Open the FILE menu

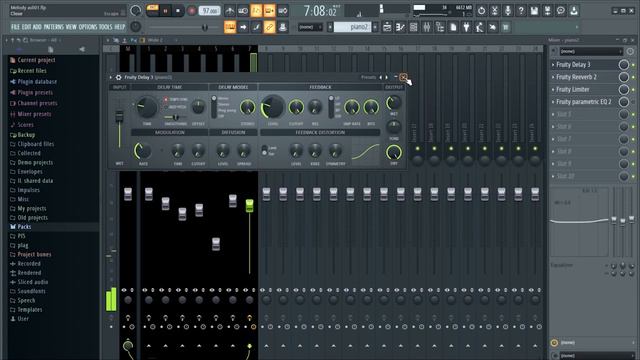[x=15, y=27]
